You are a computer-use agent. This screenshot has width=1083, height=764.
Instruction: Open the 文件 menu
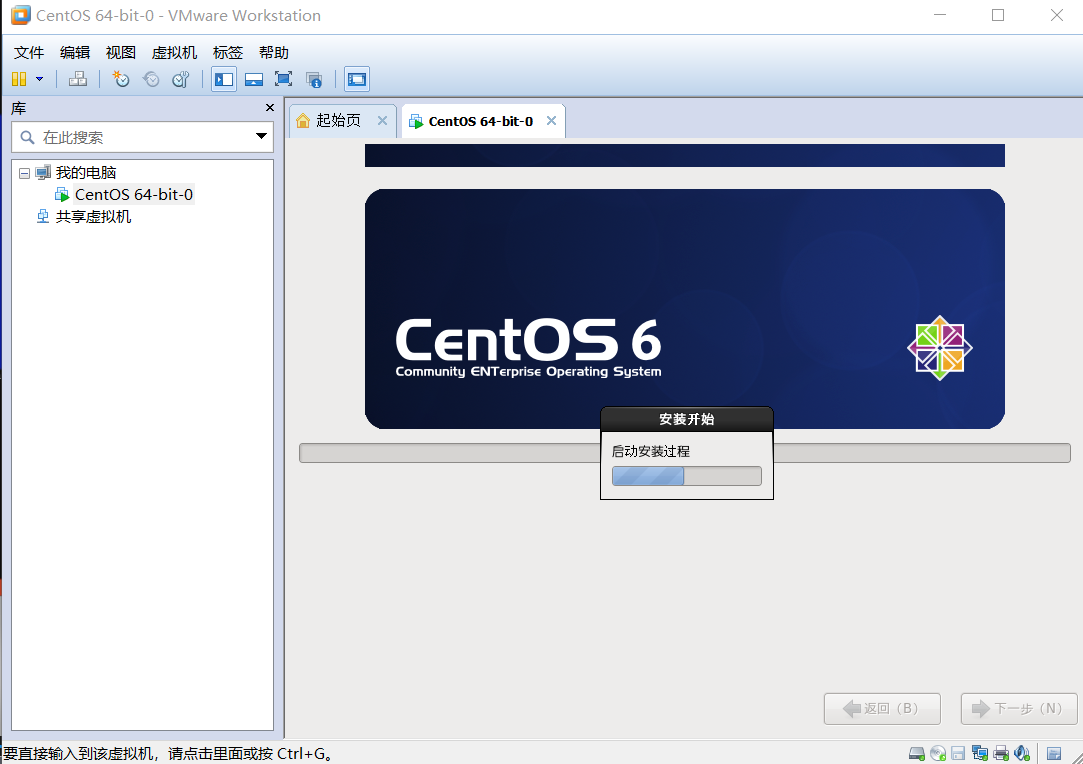29,52
